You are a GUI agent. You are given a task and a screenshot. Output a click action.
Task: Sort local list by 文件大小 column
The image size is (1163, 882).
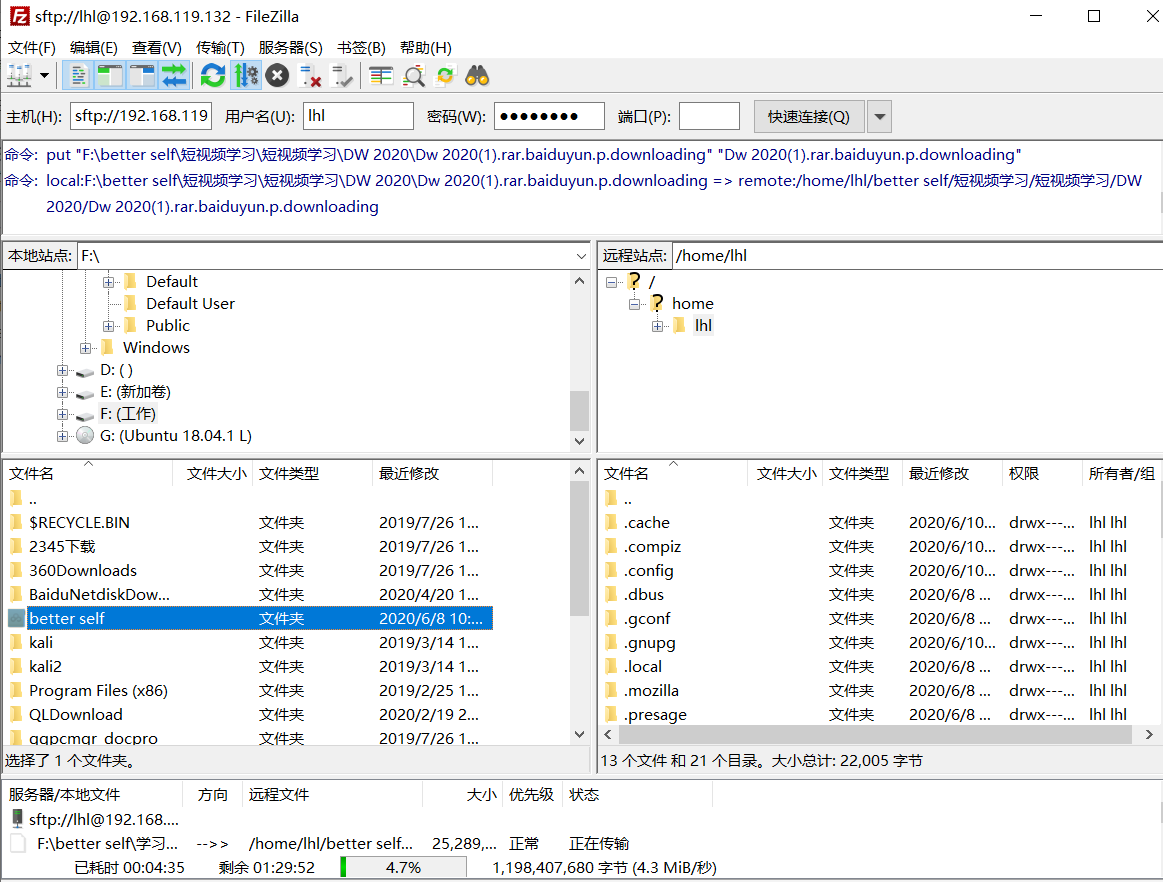214,473
